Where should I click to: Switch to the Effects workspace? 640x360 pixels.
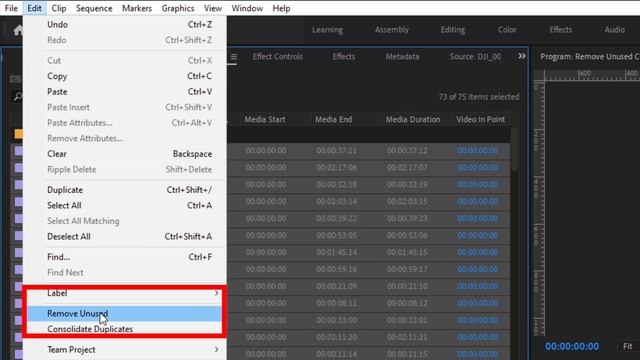click(560, 30)
